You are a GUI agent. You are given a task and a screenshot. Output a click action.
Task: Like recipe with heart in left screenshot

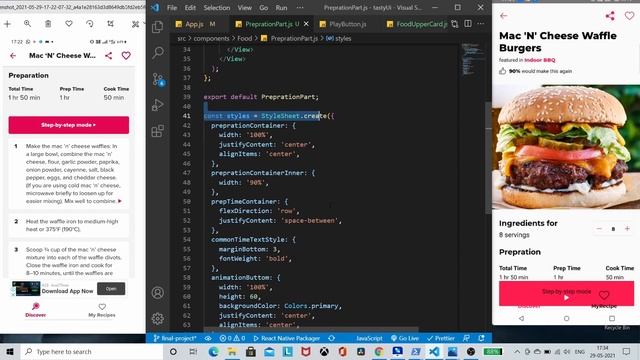126,56
